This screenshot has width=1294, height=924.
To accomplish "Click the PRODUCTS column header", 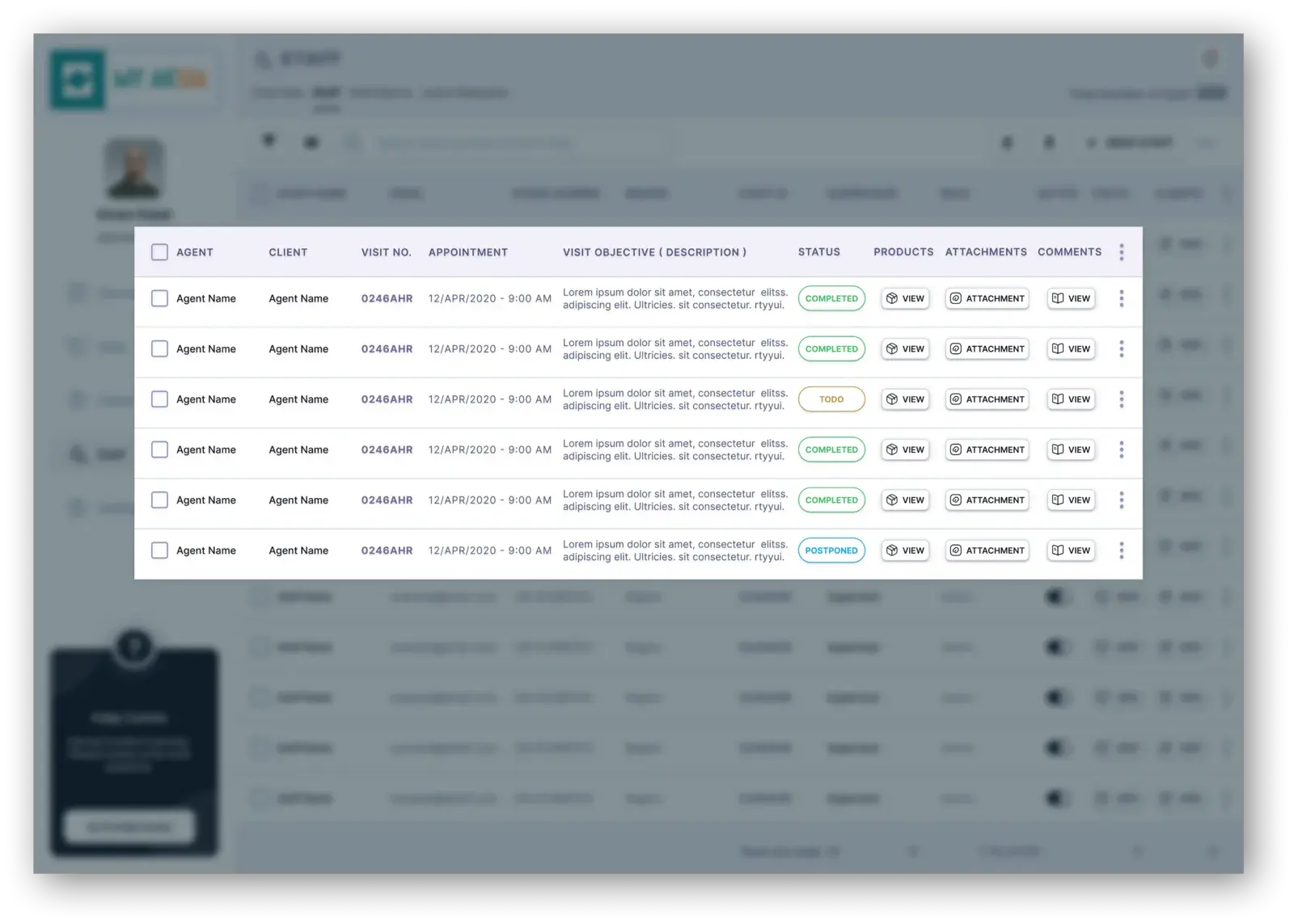I will [903, 252].
